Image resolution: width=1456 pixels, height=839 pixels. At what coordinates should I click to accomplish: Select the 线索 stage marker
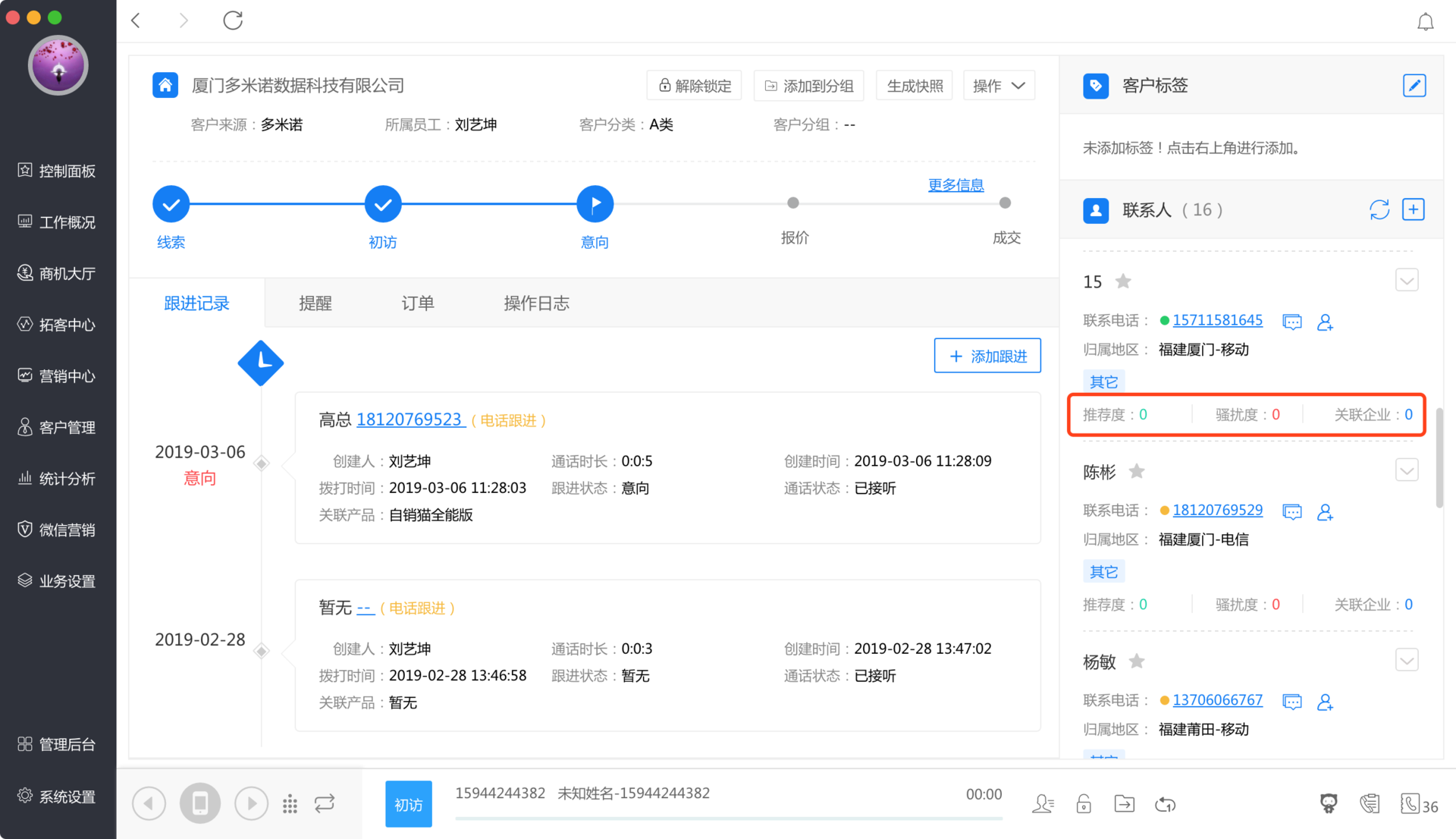(171, 204)
